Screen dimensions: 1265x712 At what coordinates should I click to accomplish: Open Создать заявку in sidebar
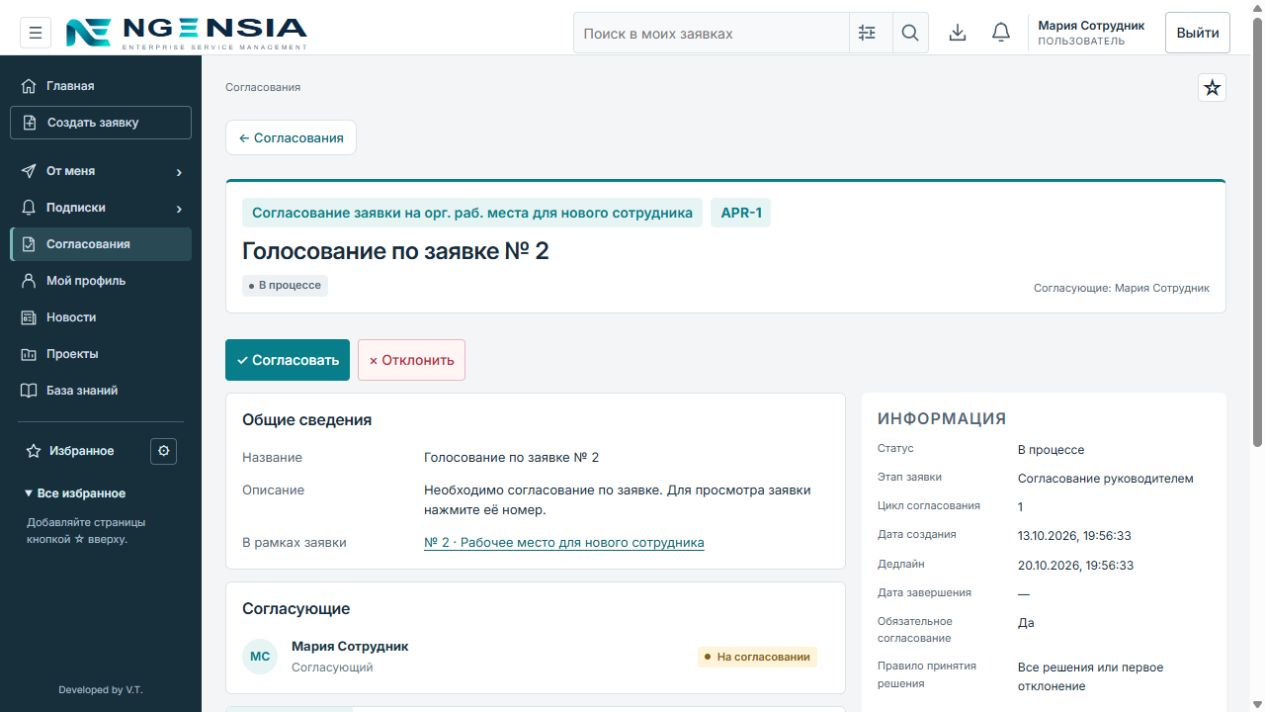(100, 123)
